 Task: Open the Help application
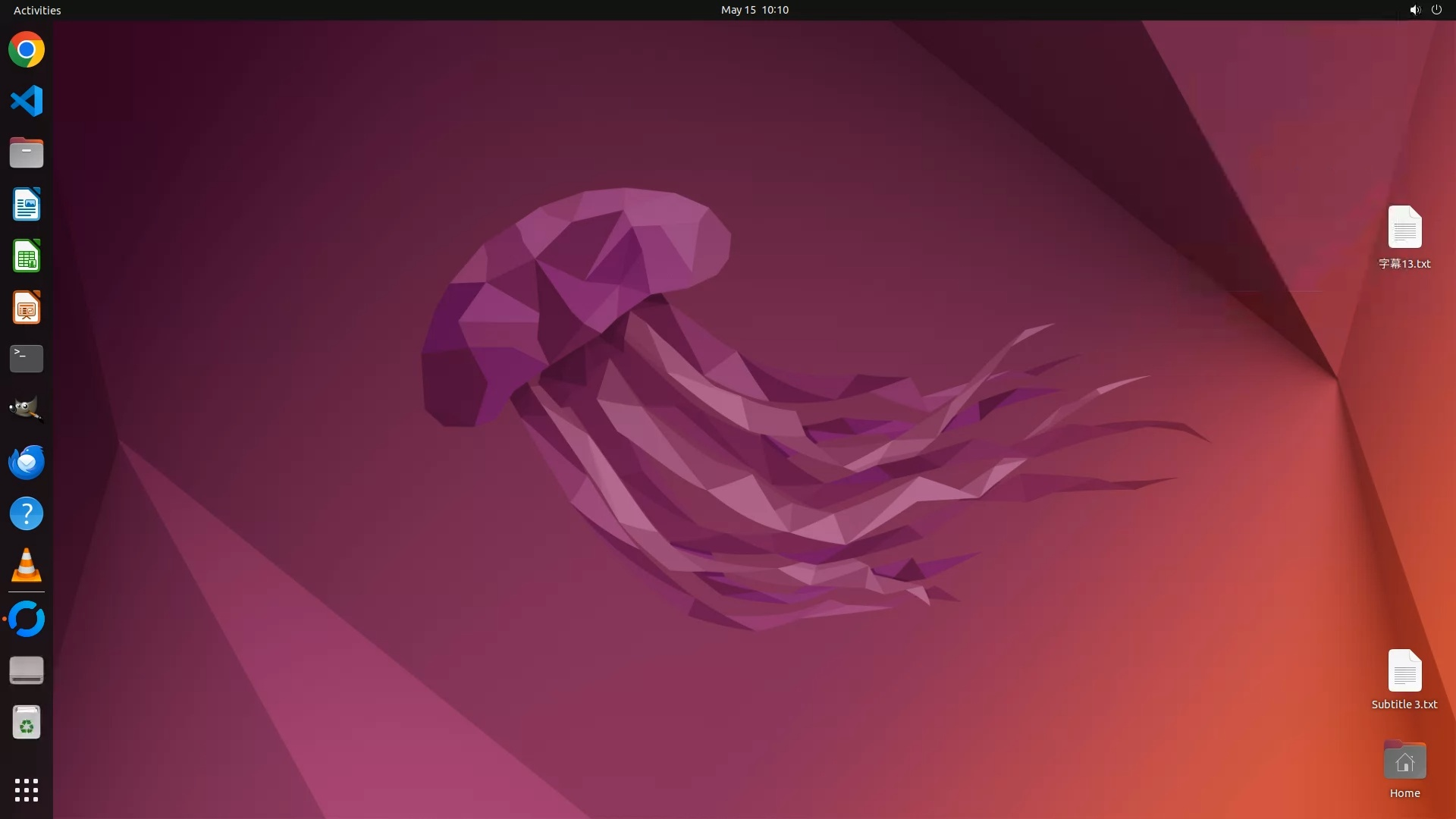coord(27,514)
